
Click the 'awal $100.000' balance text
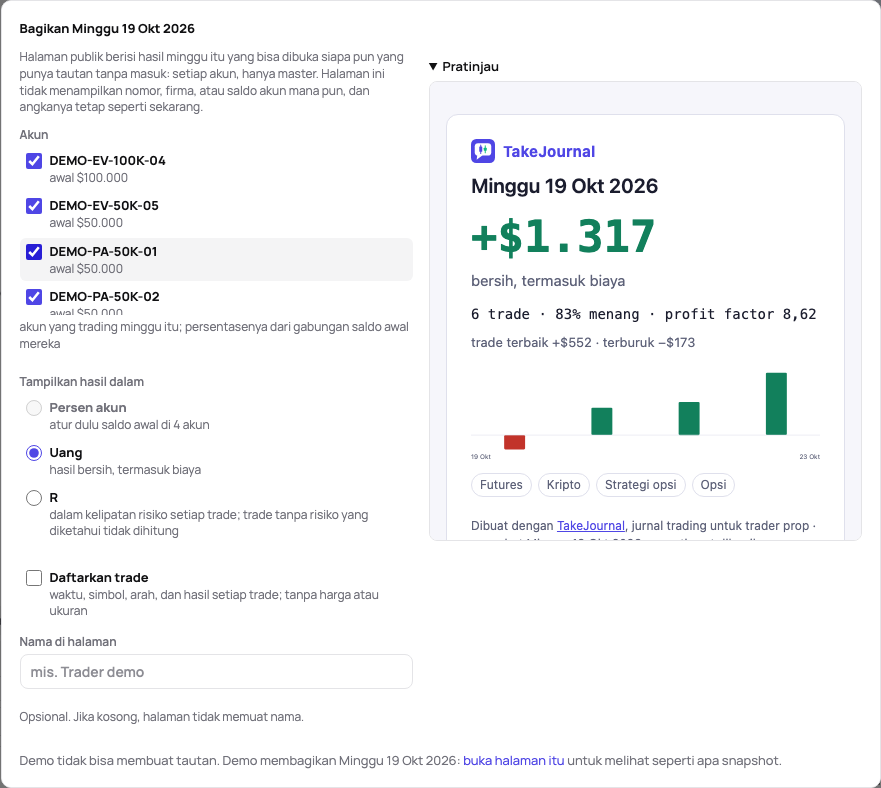[89, 178]
